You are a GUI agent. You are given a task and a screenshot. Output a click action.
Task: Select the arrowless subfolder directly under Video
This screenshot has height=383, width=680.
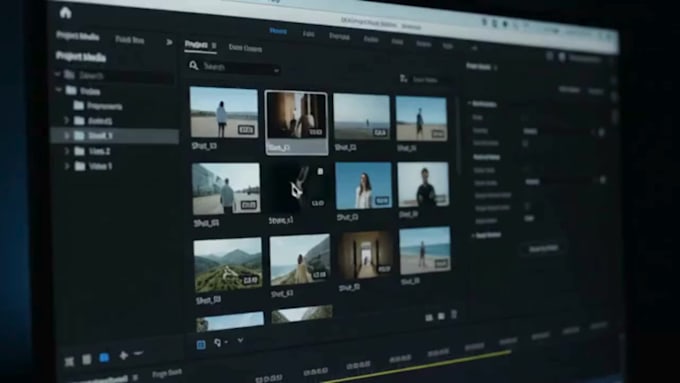98,106
